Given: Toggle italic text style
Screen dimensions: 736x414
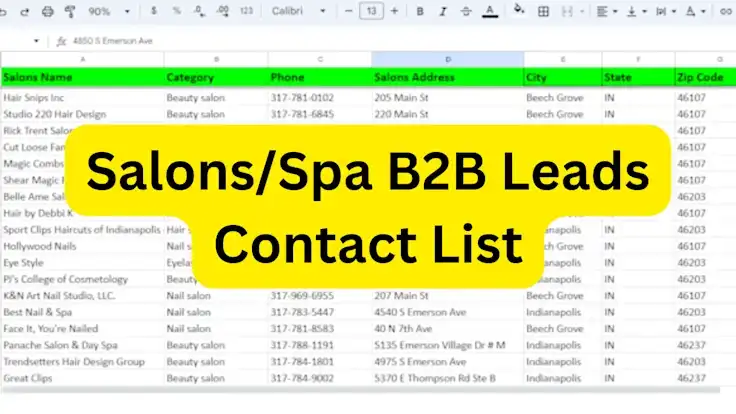Looking at the screenshot, I should coord(442,11).
